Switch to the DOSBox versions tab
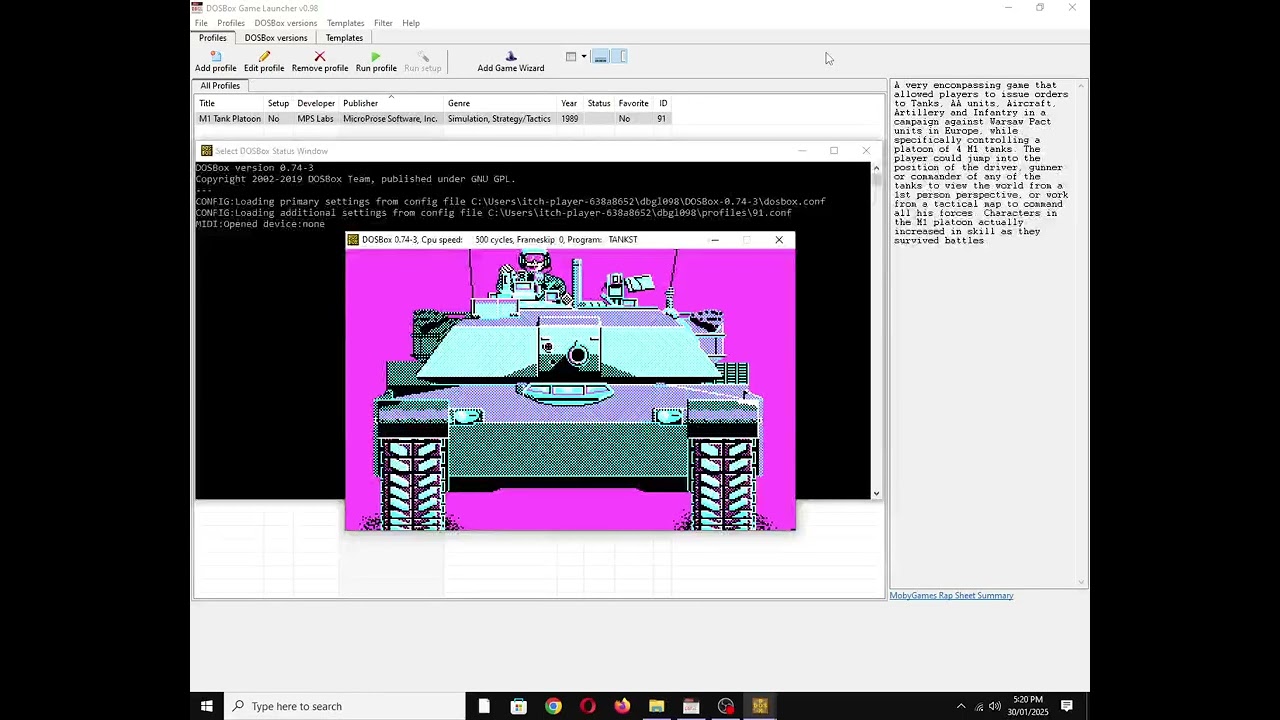This screenshot has width=1280, height=720. 276,38
